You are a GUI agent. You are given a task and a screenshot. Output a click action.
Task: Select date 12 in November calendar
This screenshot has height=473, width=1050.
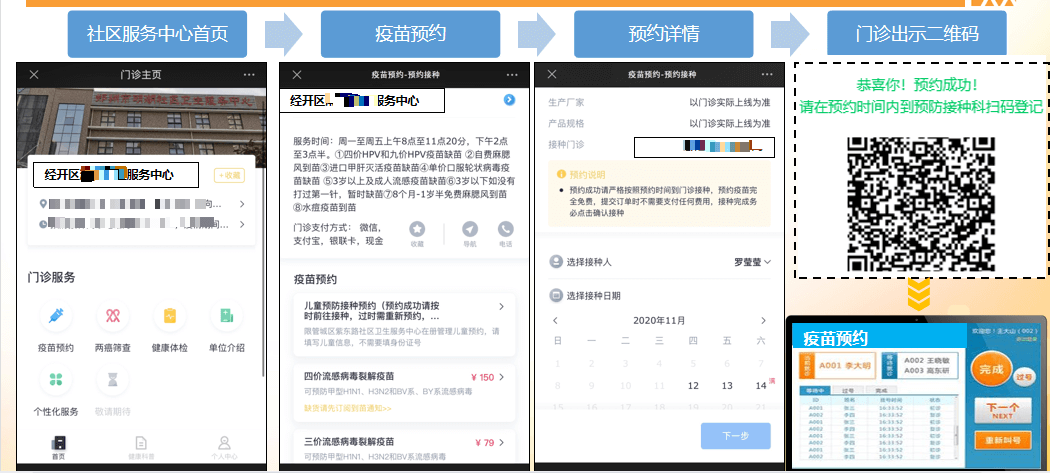coord(692,385)
